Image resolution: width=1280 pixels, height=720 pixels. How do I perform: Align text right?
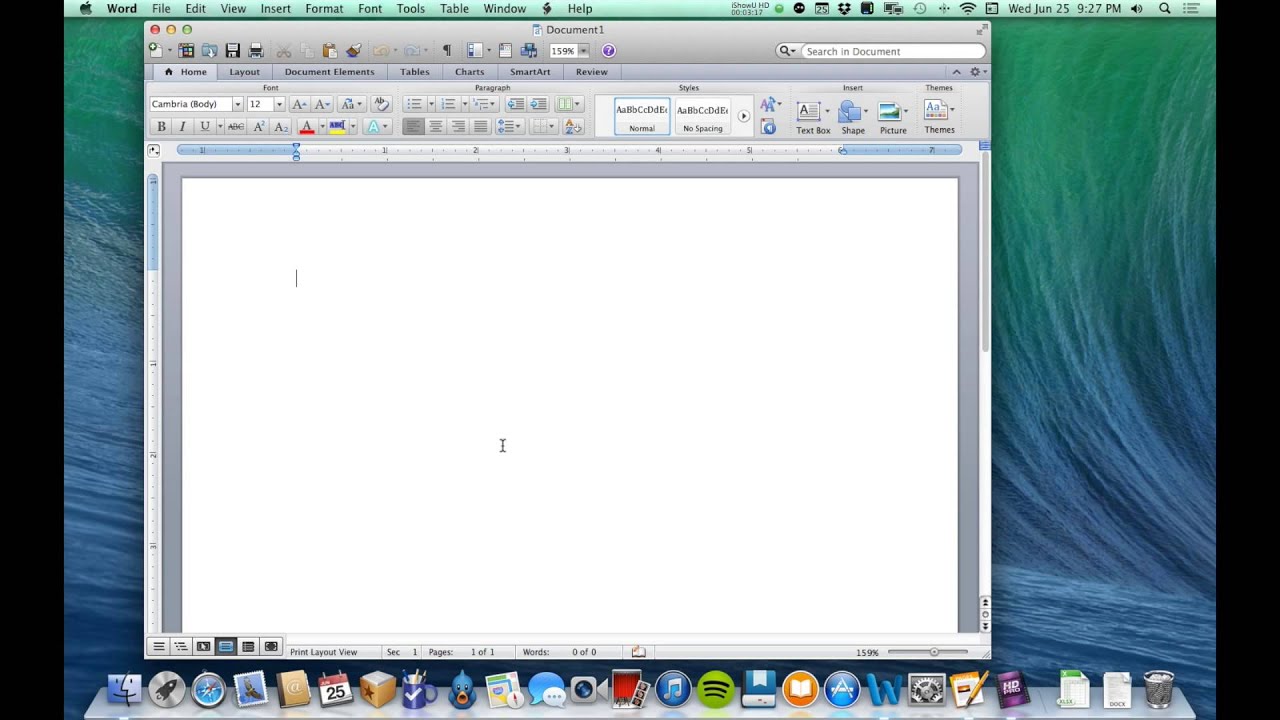[x=458, y=126]
